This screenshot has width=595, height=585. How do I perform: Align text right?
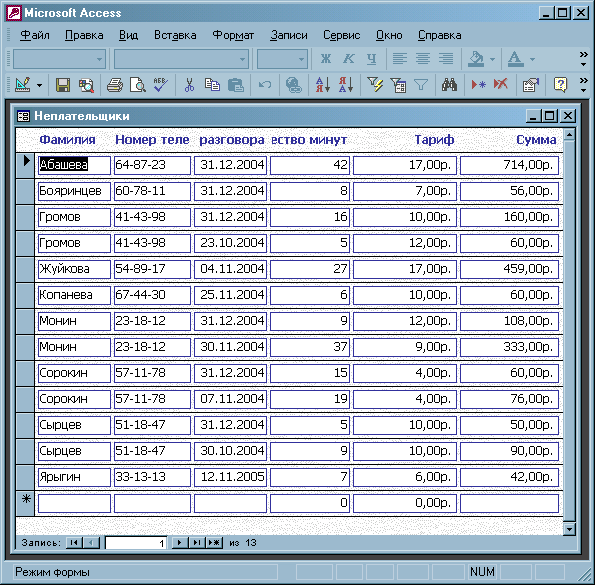point(446,59)
